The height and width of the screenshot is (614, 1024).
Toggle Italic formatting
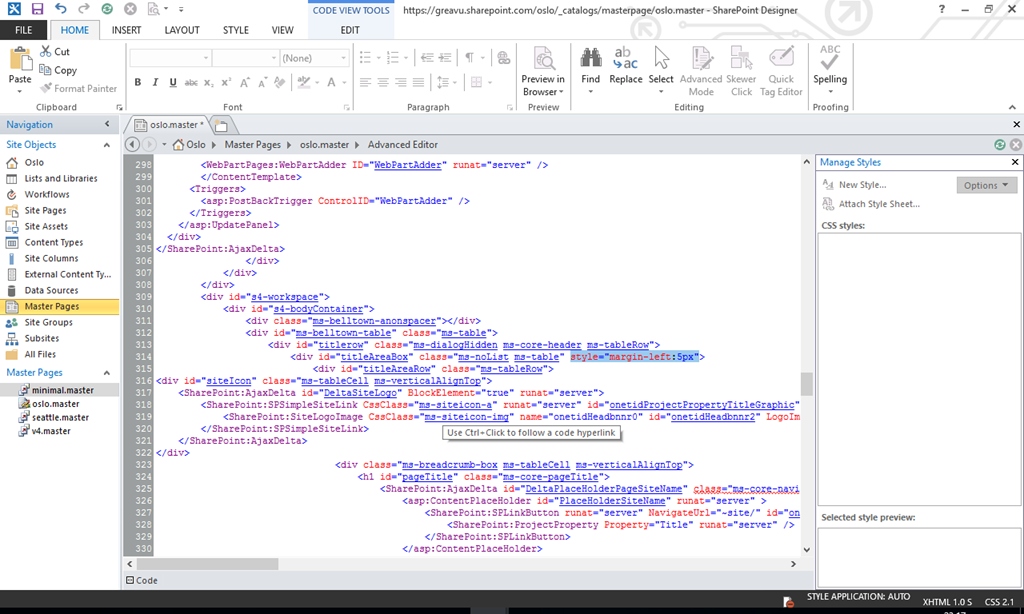click(155, 83)
